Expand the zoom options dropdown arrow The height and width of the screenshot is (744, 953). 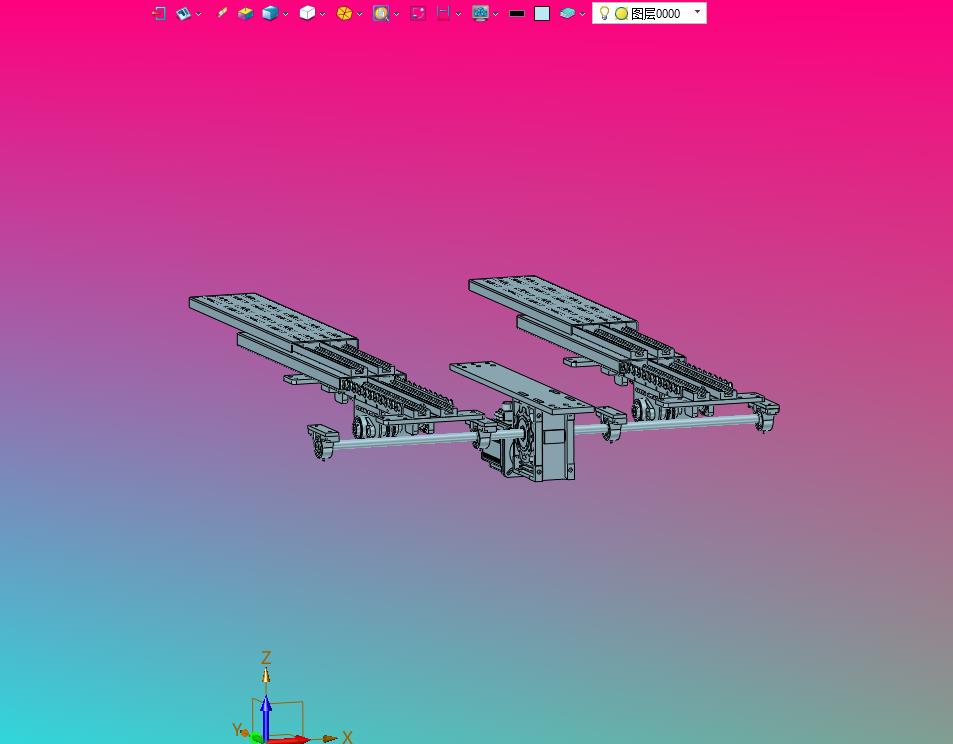pyautogui.click(x=396, y=14)
